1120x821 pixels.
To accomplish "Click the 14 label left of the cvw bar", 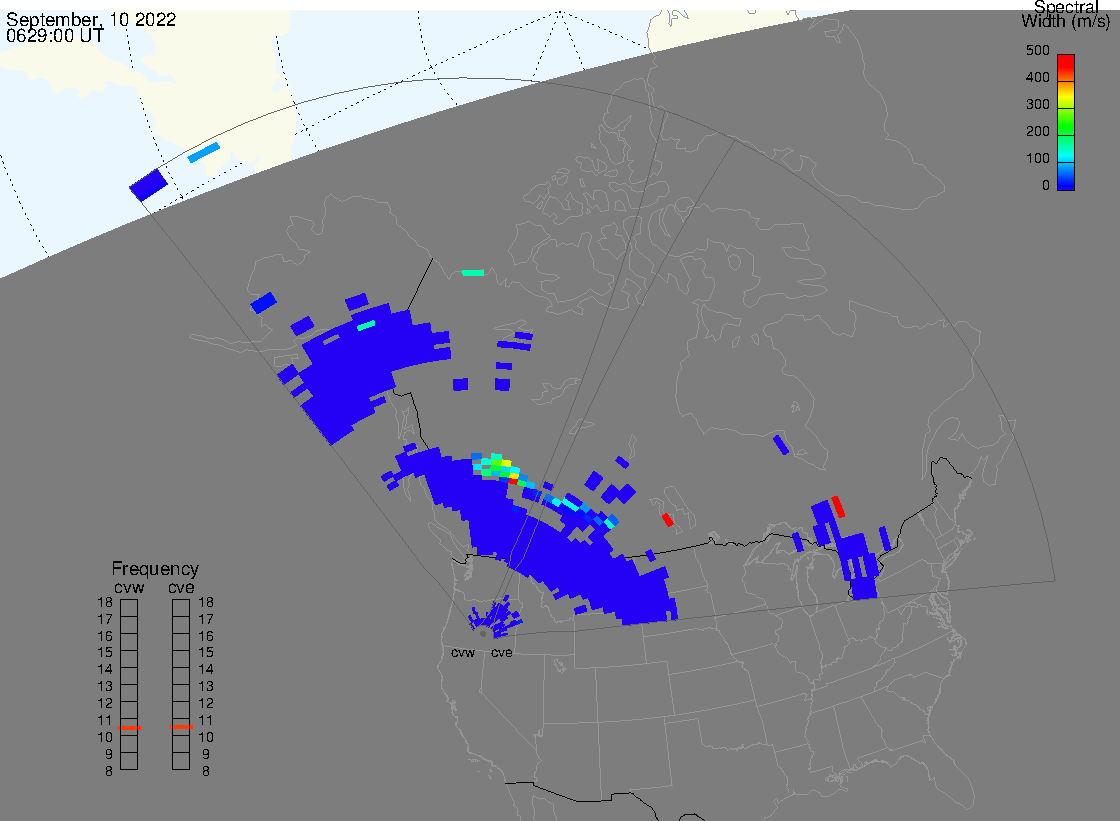I will click(x=105, y=670).
